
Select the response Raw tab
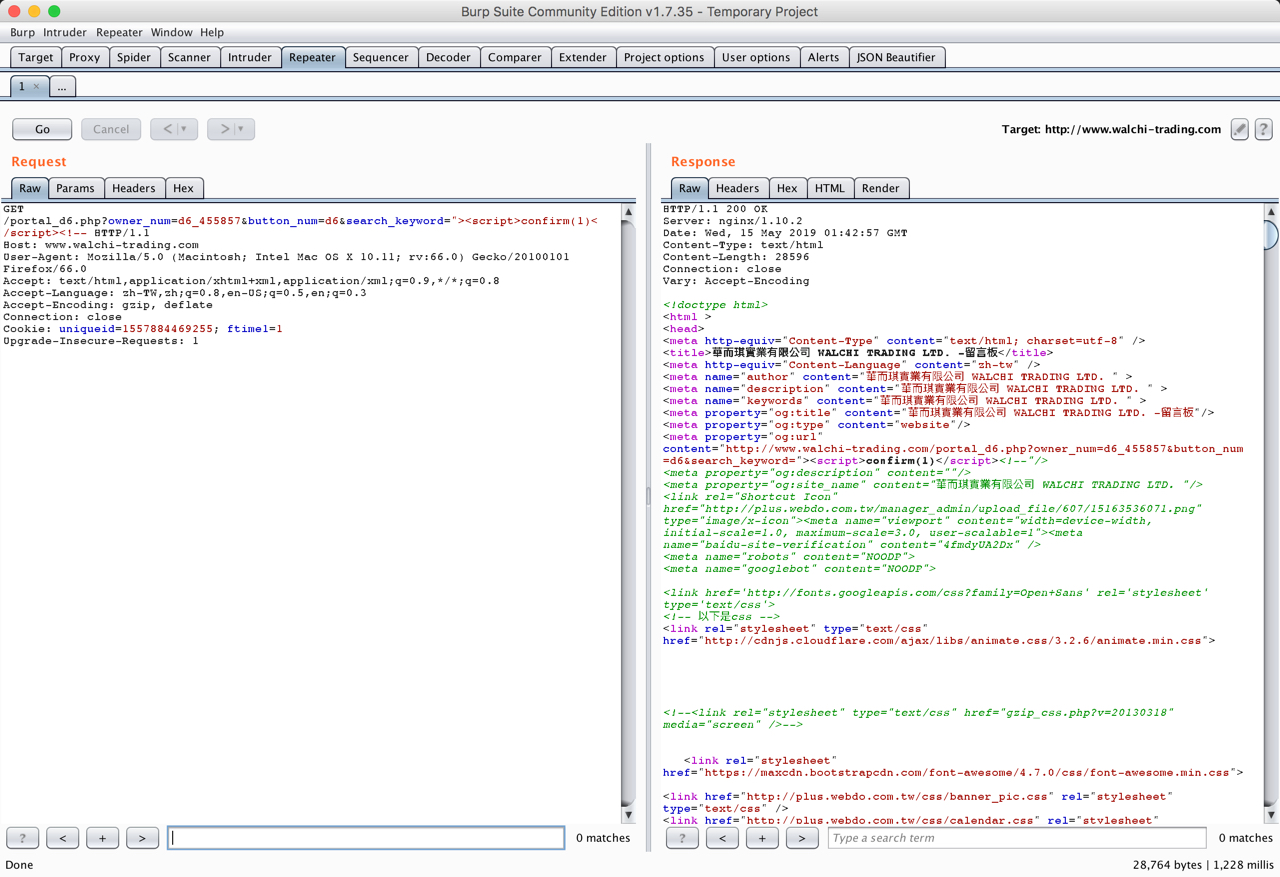tap(690, 188)
